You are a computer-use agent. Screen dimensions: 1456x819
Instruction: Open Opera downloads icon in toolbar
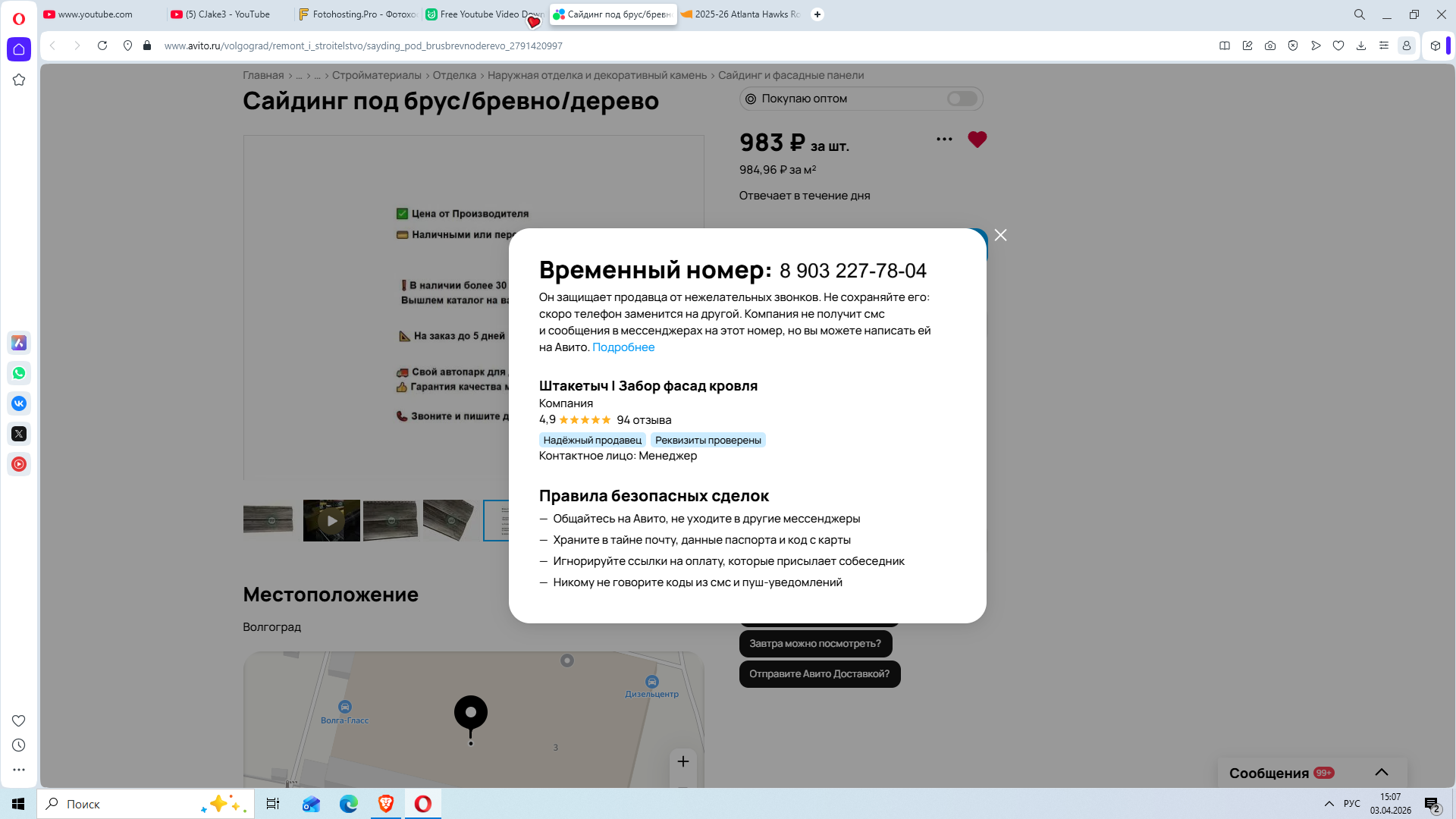pos(1361,45)
